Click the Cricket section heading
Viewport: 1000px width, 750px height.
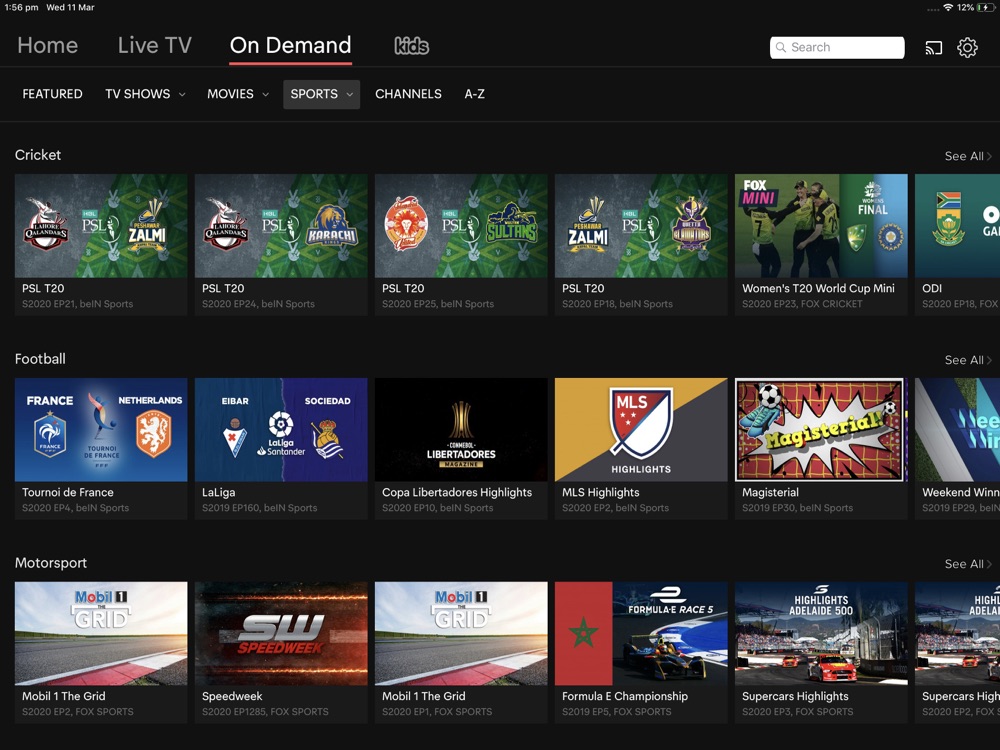click(38, 155)
